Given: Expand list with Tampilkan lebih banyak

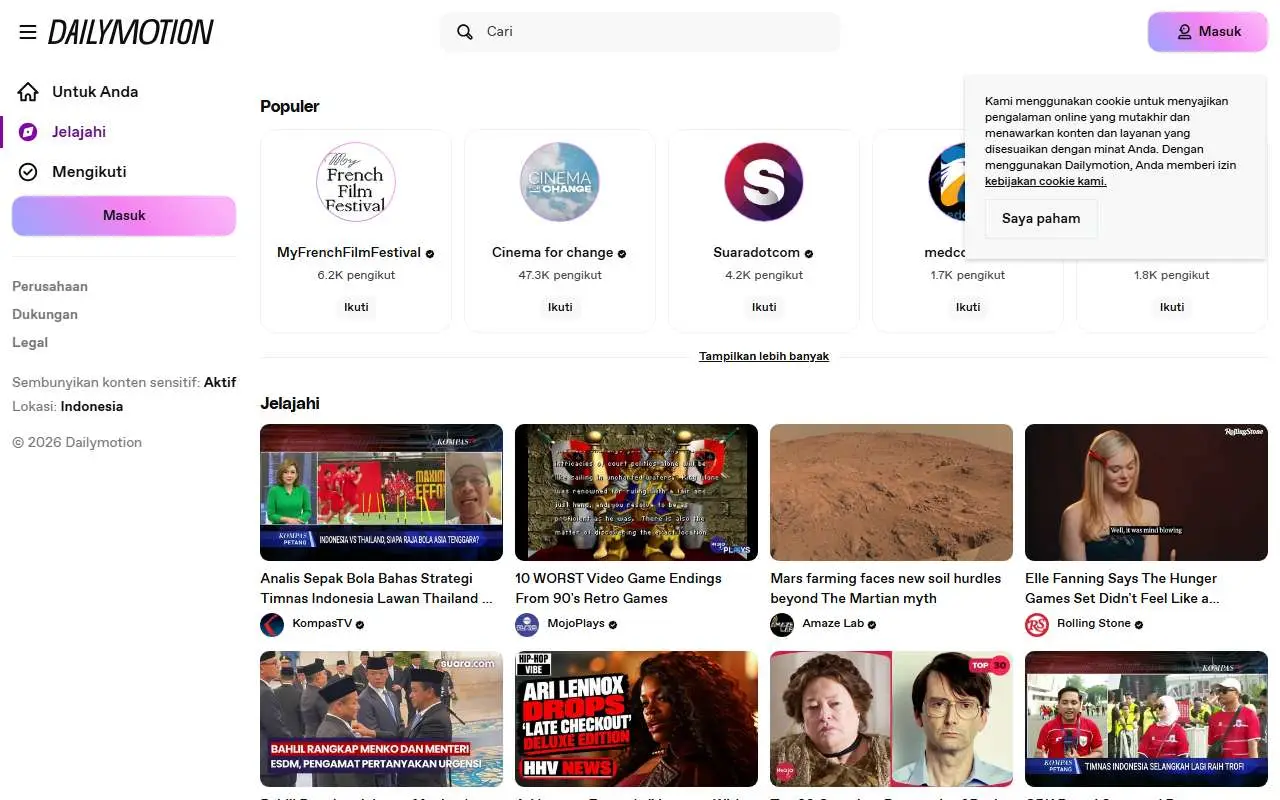Looking at the screenshot, I should [764, 356].
